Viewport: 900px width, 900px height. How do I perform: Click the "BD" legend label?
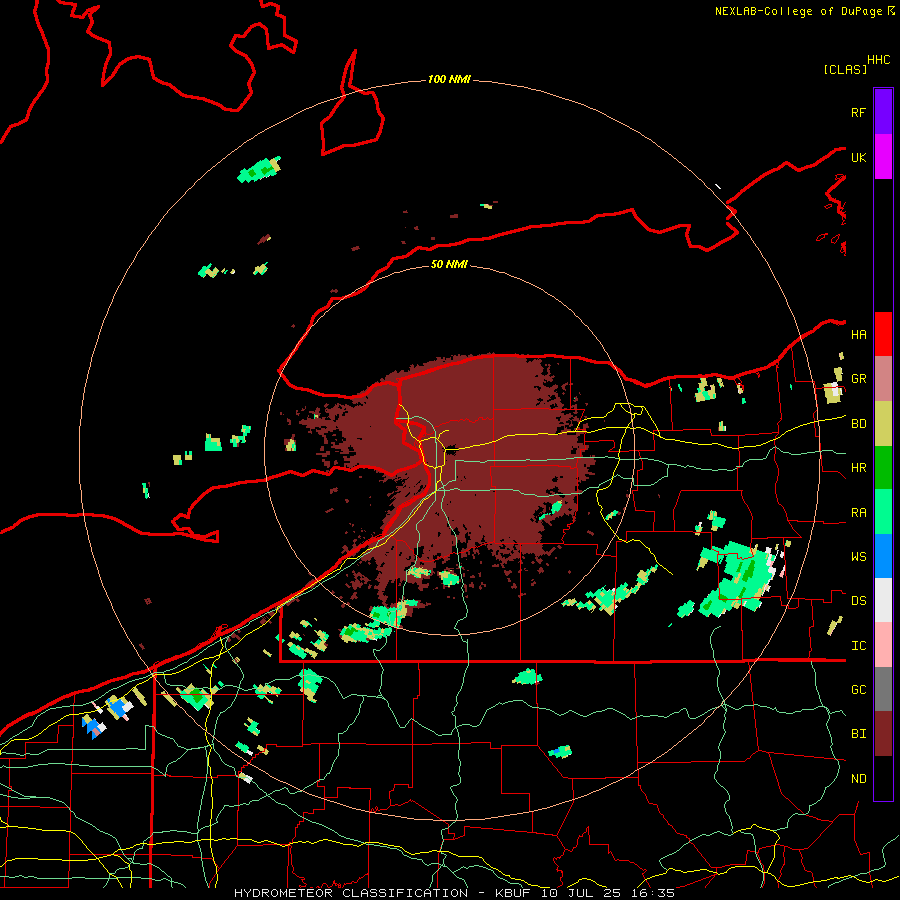point(858,424)
